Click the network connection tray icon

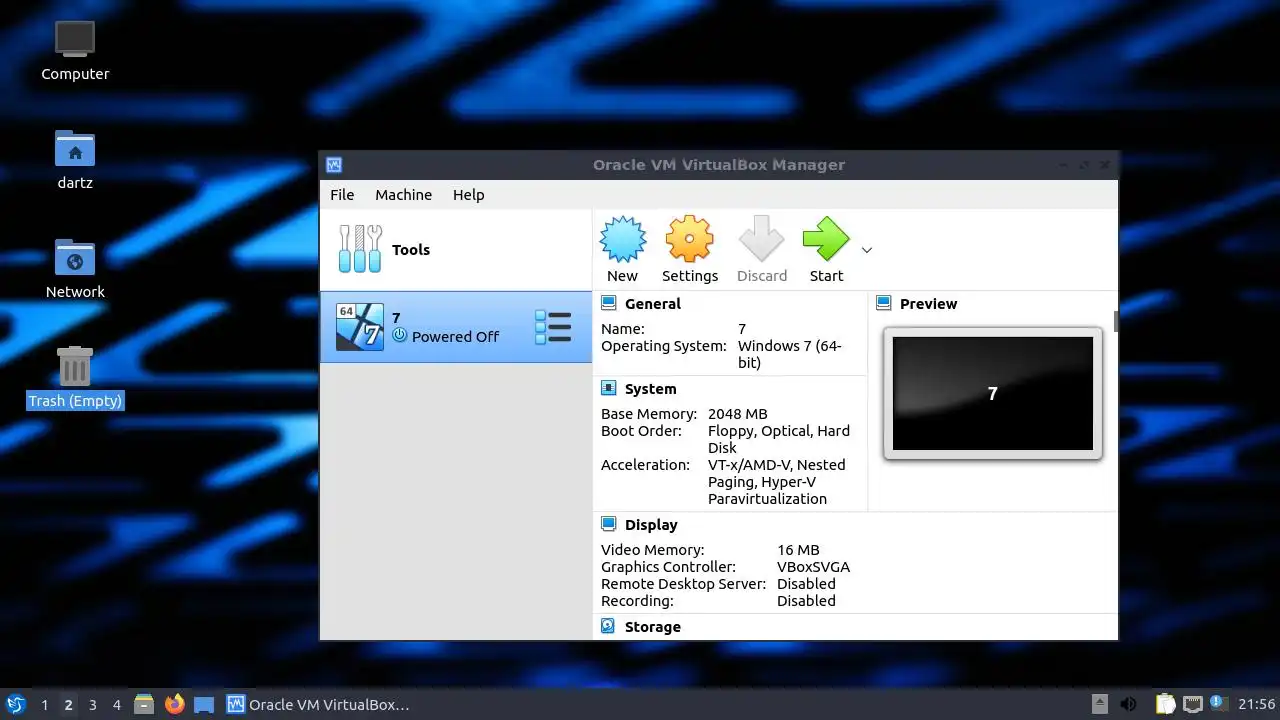1192,704
